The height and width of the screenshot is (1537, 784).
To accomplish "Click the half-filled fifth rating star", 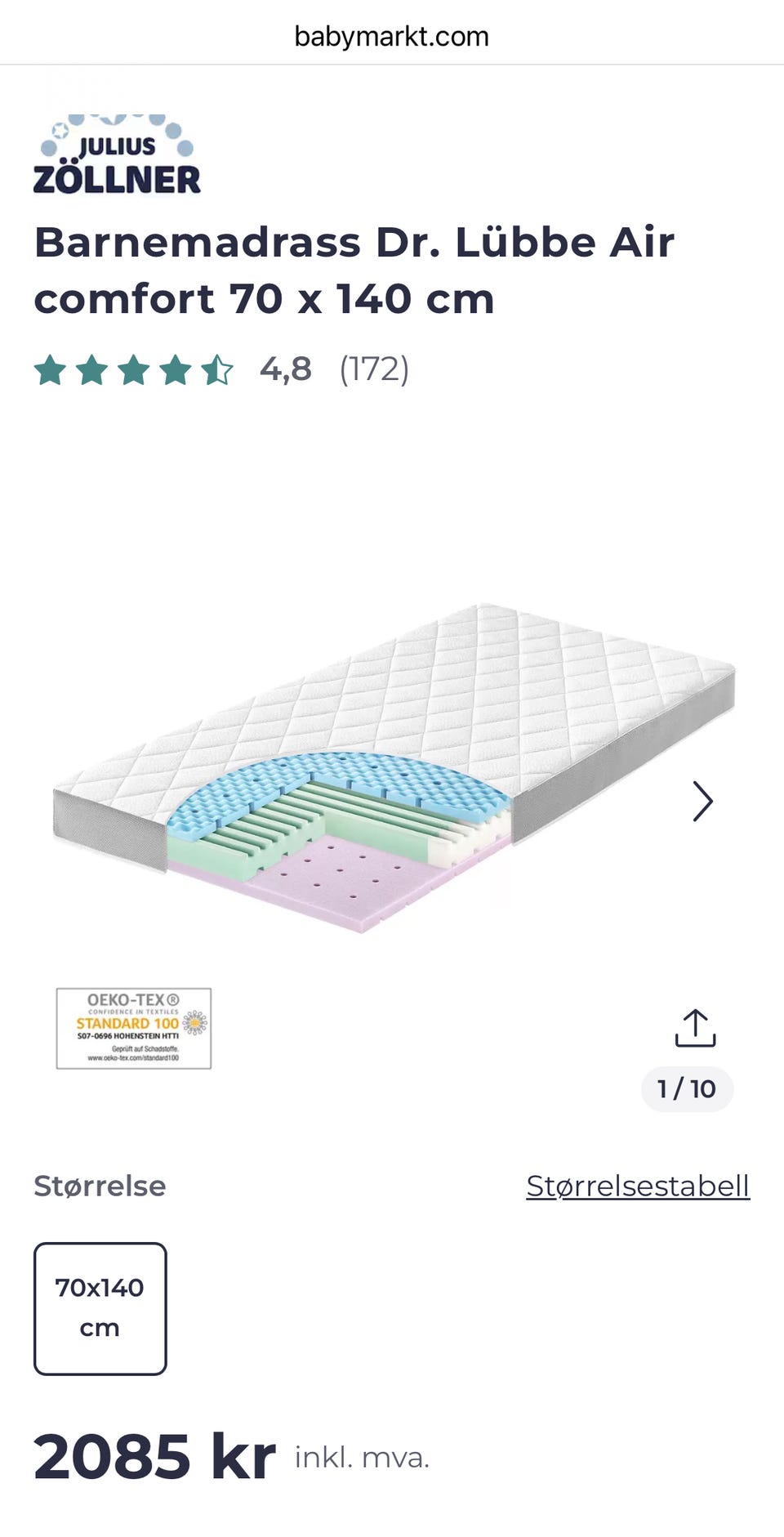I will coord(217,370).
